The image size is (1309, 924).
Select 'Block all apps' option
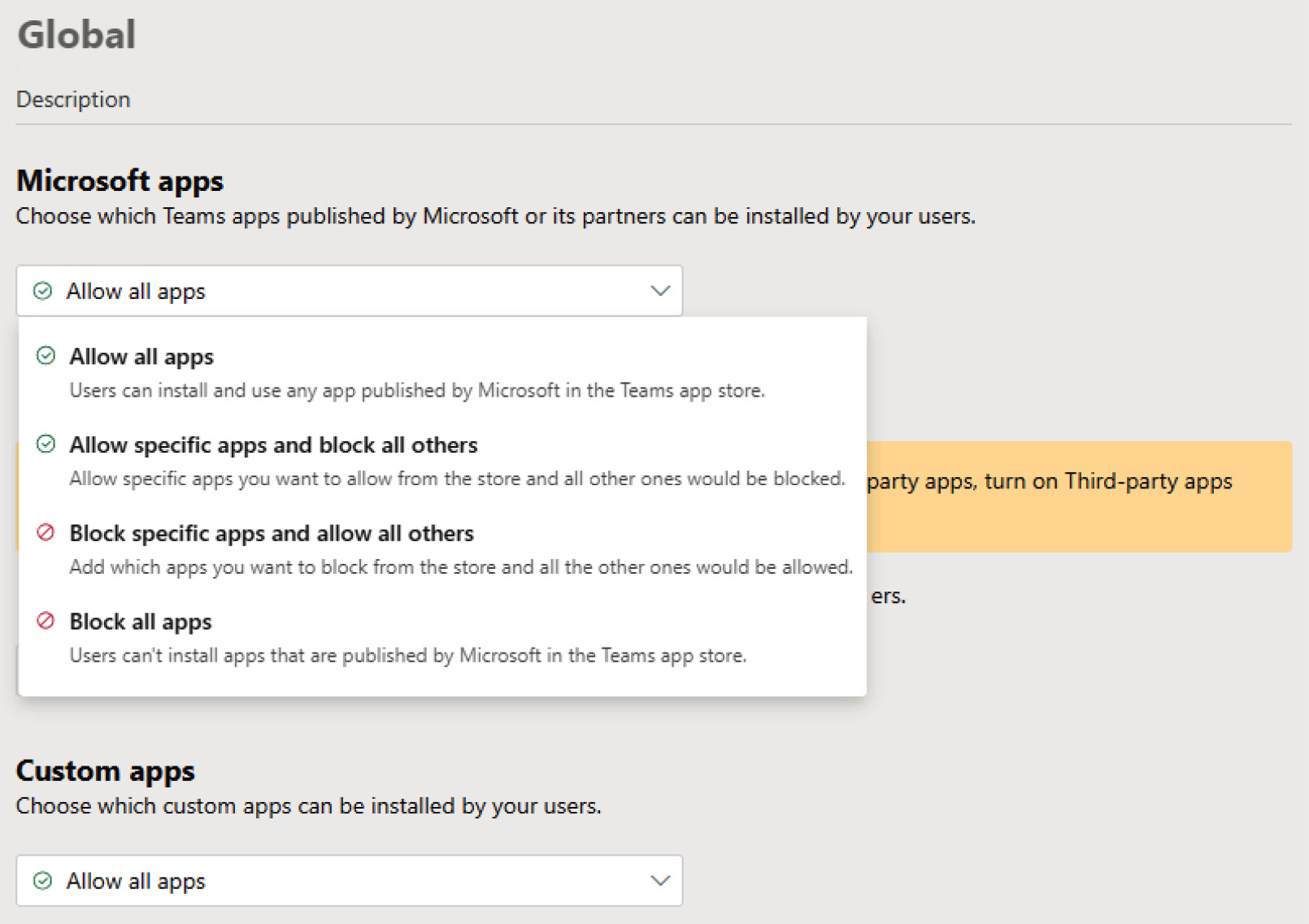(x=442, y=638)
